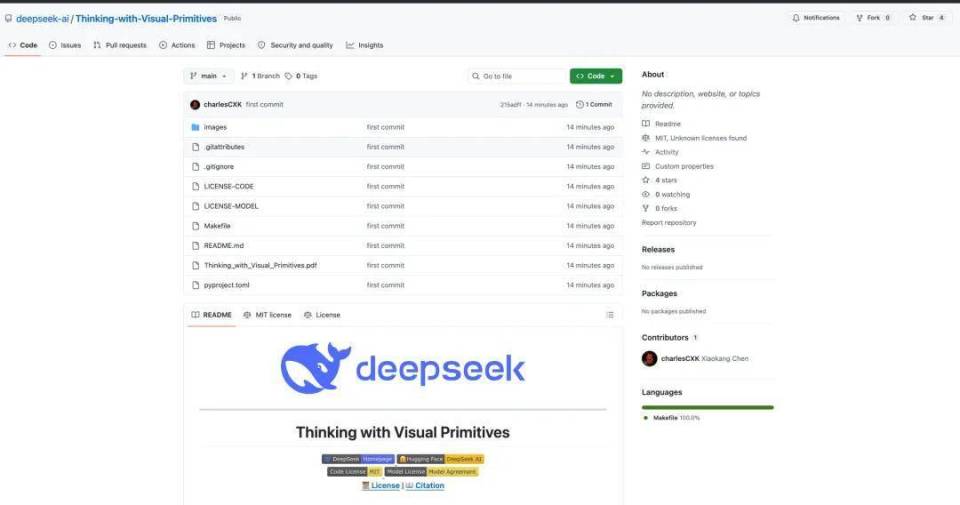Screen dimensions: 960x505
Task: Open the Security and quality tab
Action: (295, 45)
